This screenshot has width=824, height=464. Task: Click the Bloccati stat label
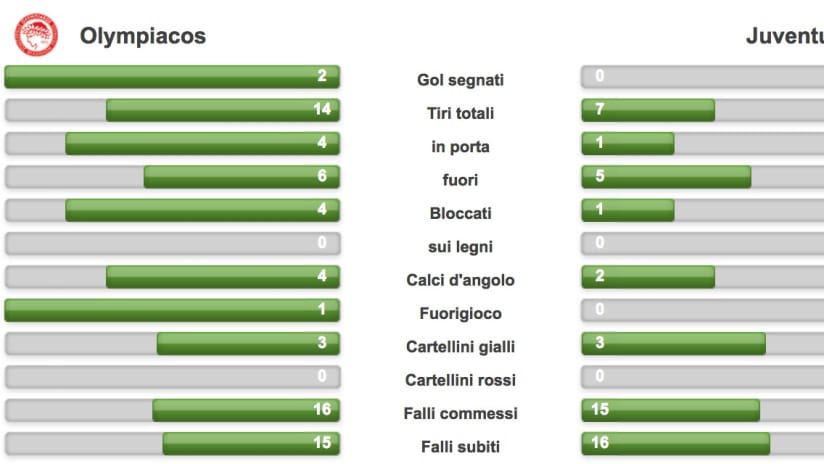click(x=460, y=213)
